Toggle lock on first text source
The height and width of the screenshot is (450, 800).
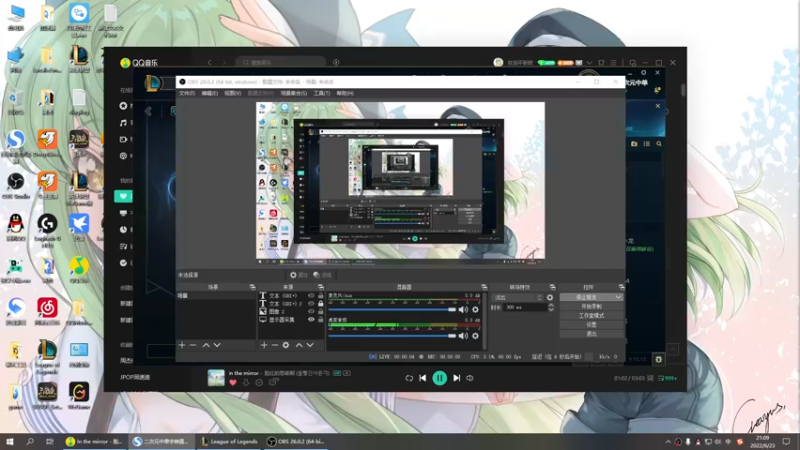(320, 296)
